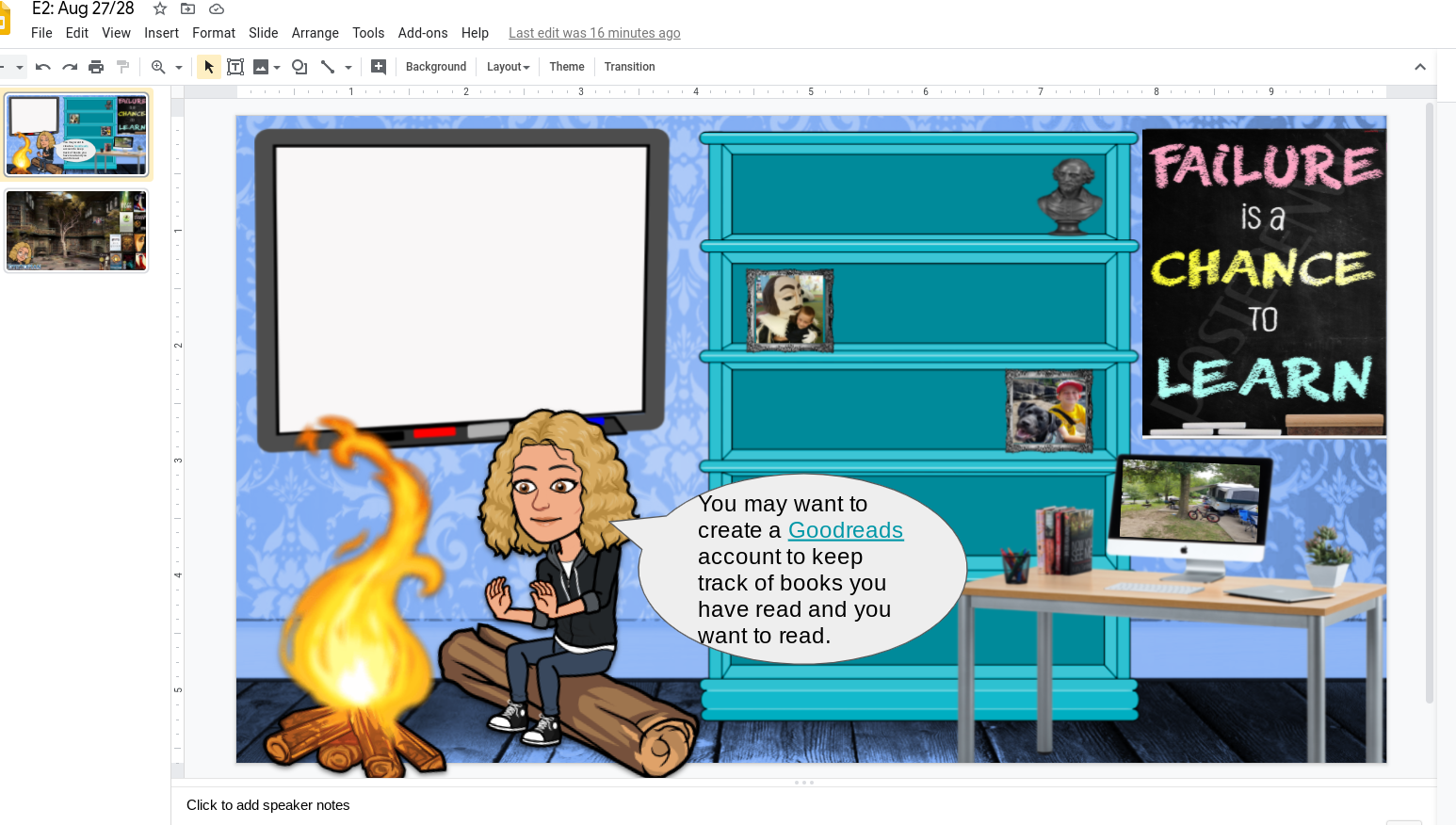Viewport: 1456px width, 825px height.
Task: Open the new slide dropdown arrow
Action: click(18, 68)
